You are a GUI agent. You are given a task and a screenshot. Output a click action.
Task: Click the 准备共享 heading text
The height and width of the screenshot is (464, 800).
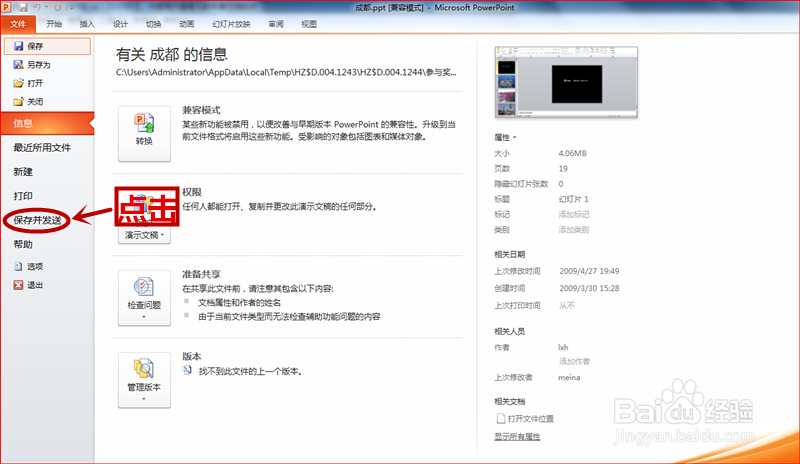pos(202,274)
